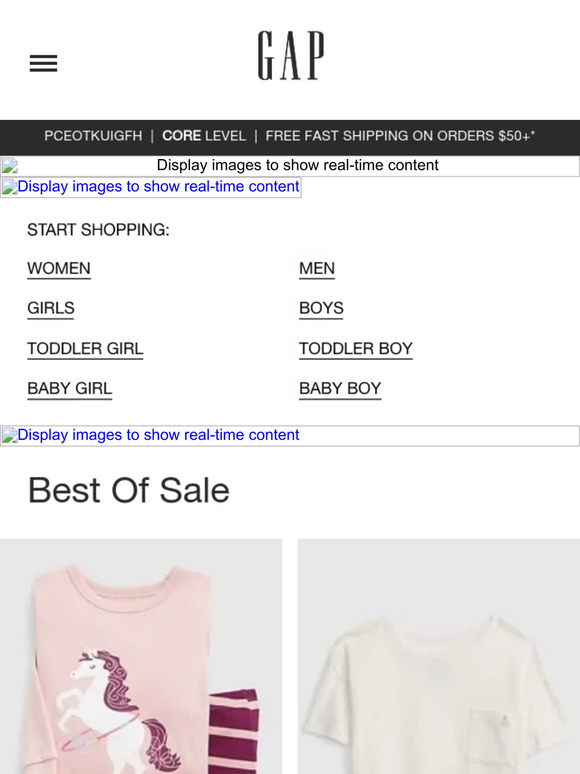The height and width of the screenshot is (774, 580).
Task: Click FREE FAST SHIPPING banner text
Action: (x=400, y=136)
